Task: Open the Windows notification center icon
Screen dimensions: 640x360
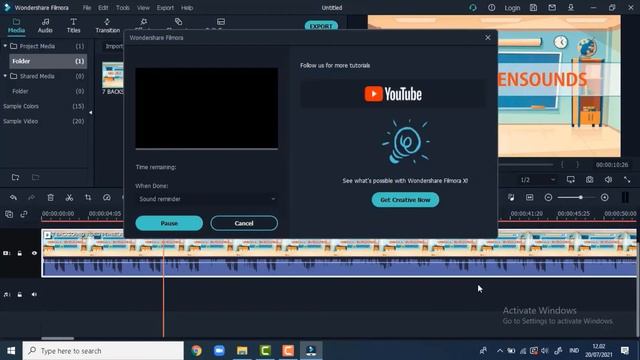Action: click(625, 351)
